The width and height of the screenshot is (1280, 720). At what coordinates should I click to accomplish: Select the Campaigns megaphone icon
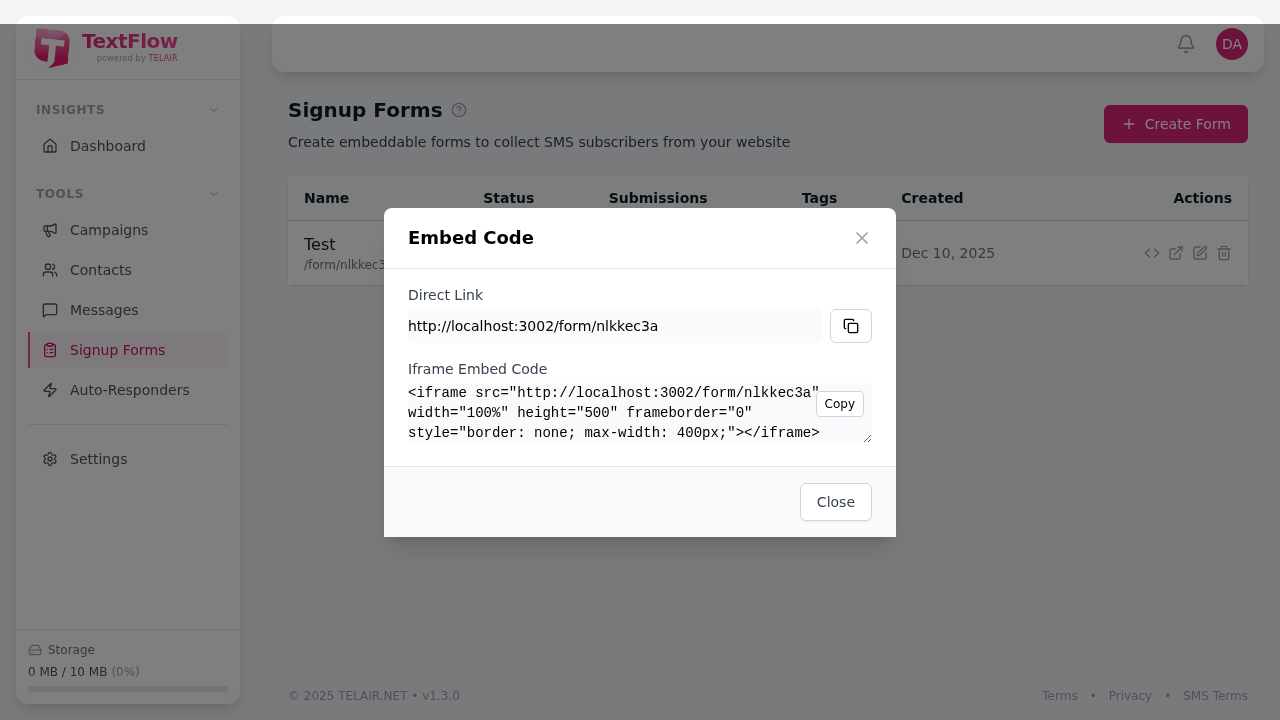50,230
